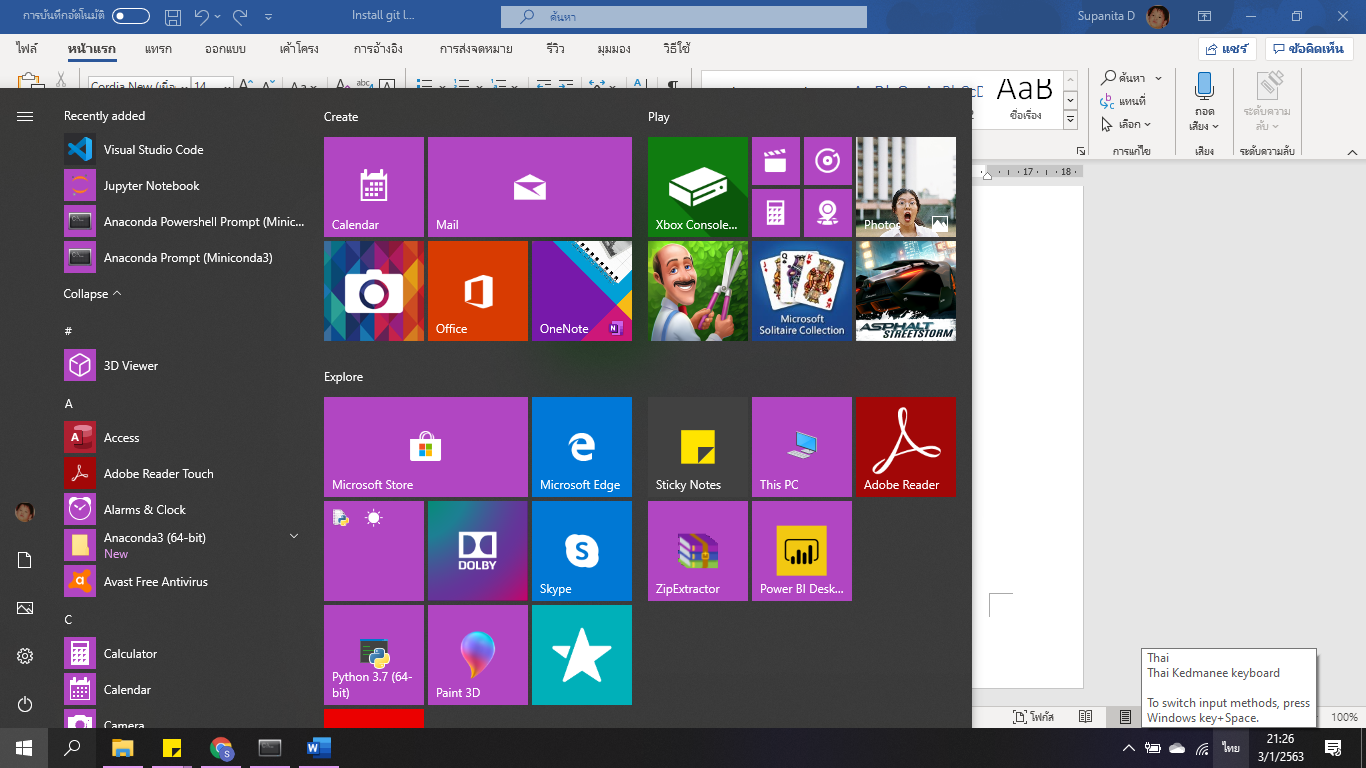
Task: Launch Avast Free Antivirus
Action: [185, 582]
